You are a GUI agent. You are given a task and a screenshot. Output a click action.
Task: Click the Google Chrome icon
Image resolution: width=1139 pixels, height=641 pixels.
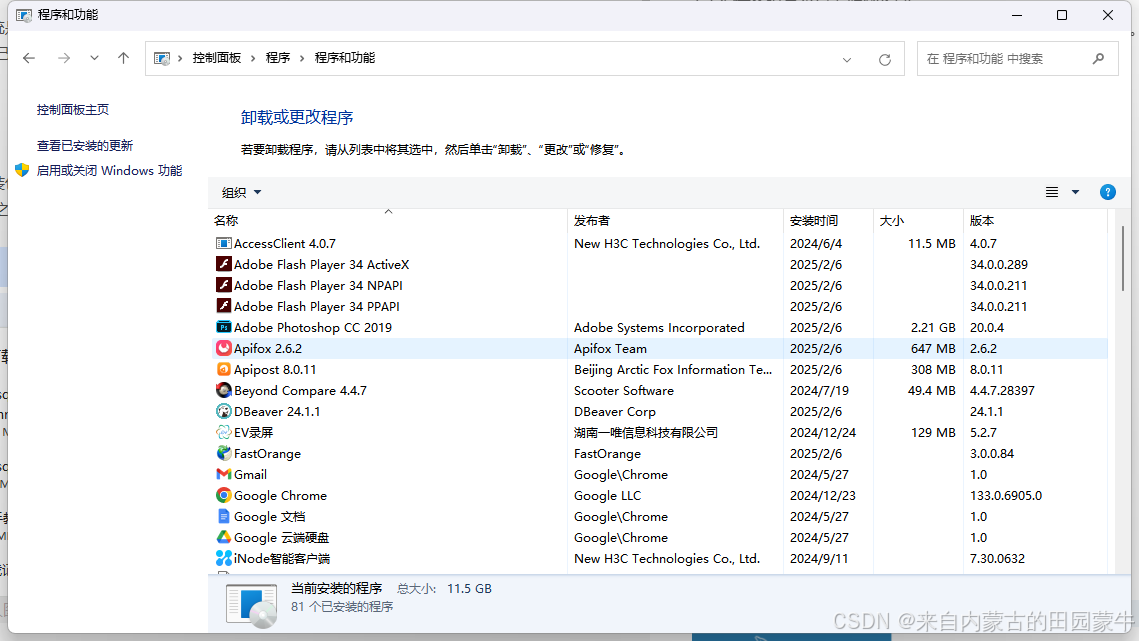click(224, 496)
